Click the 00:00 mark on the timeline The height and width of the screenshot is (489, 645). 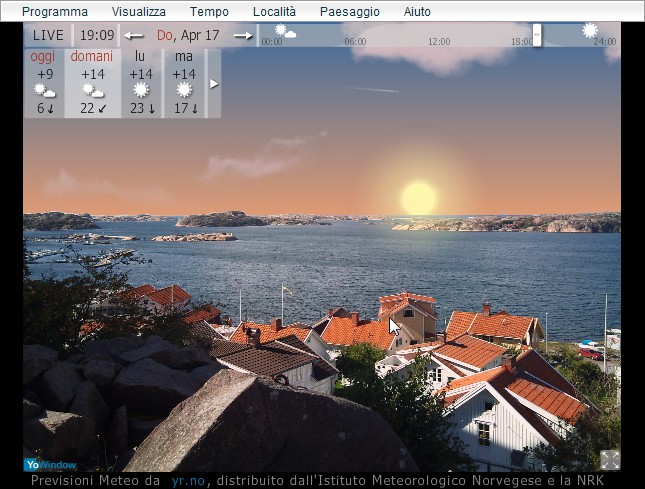(272, 42)
